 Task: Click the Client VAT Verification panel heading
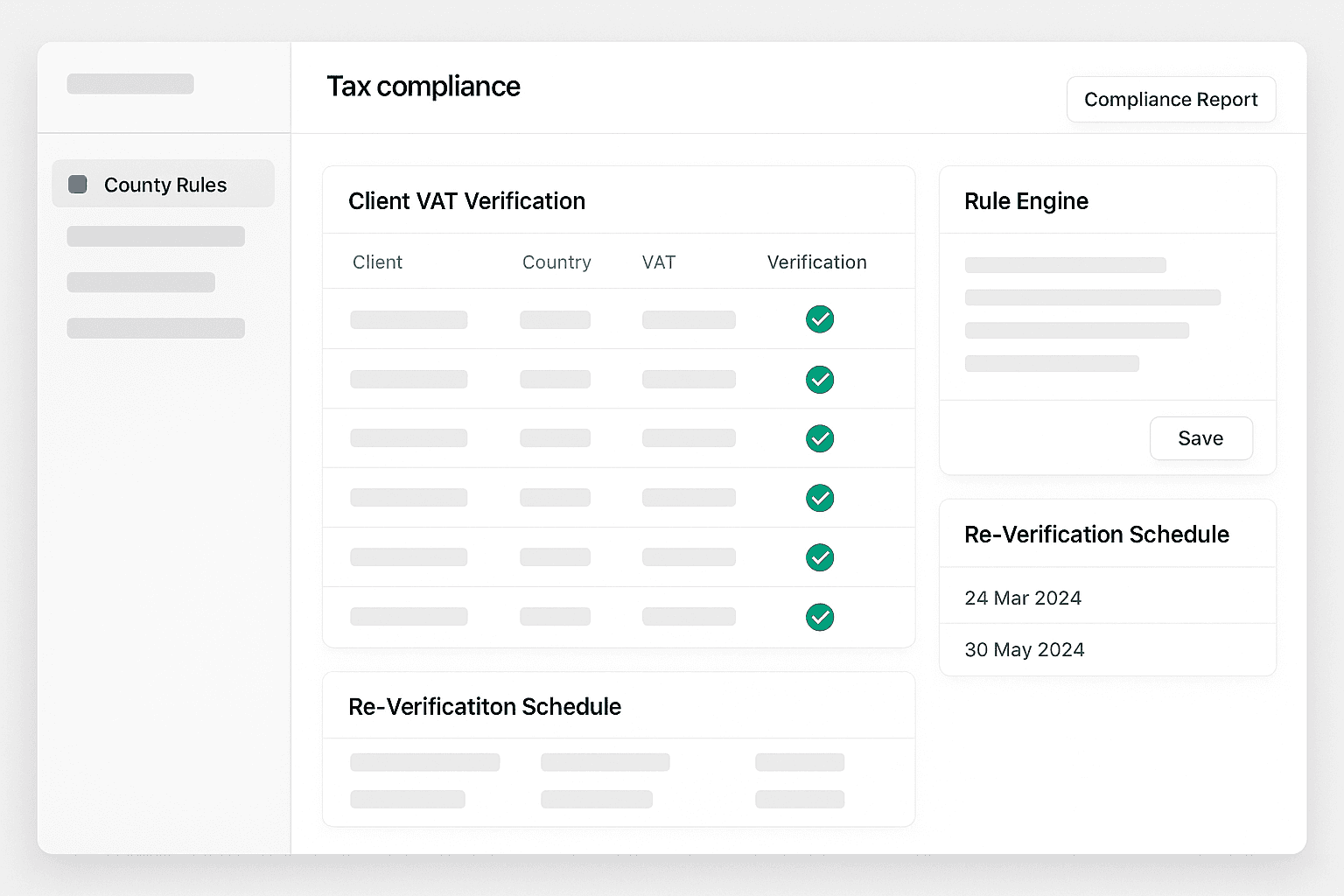pos(467,200)
